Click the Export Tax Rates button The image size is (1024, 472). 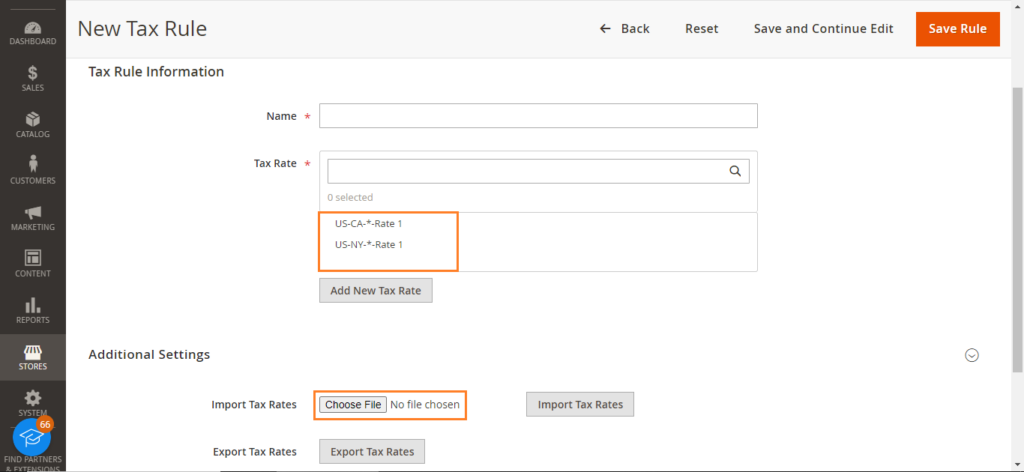372,451
